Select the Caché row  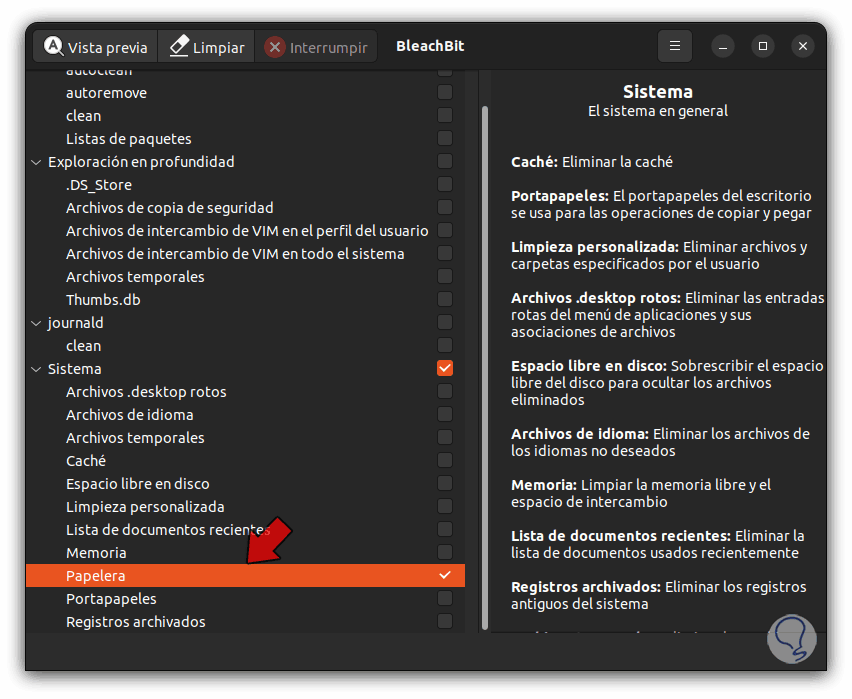(x=245, y=461)
